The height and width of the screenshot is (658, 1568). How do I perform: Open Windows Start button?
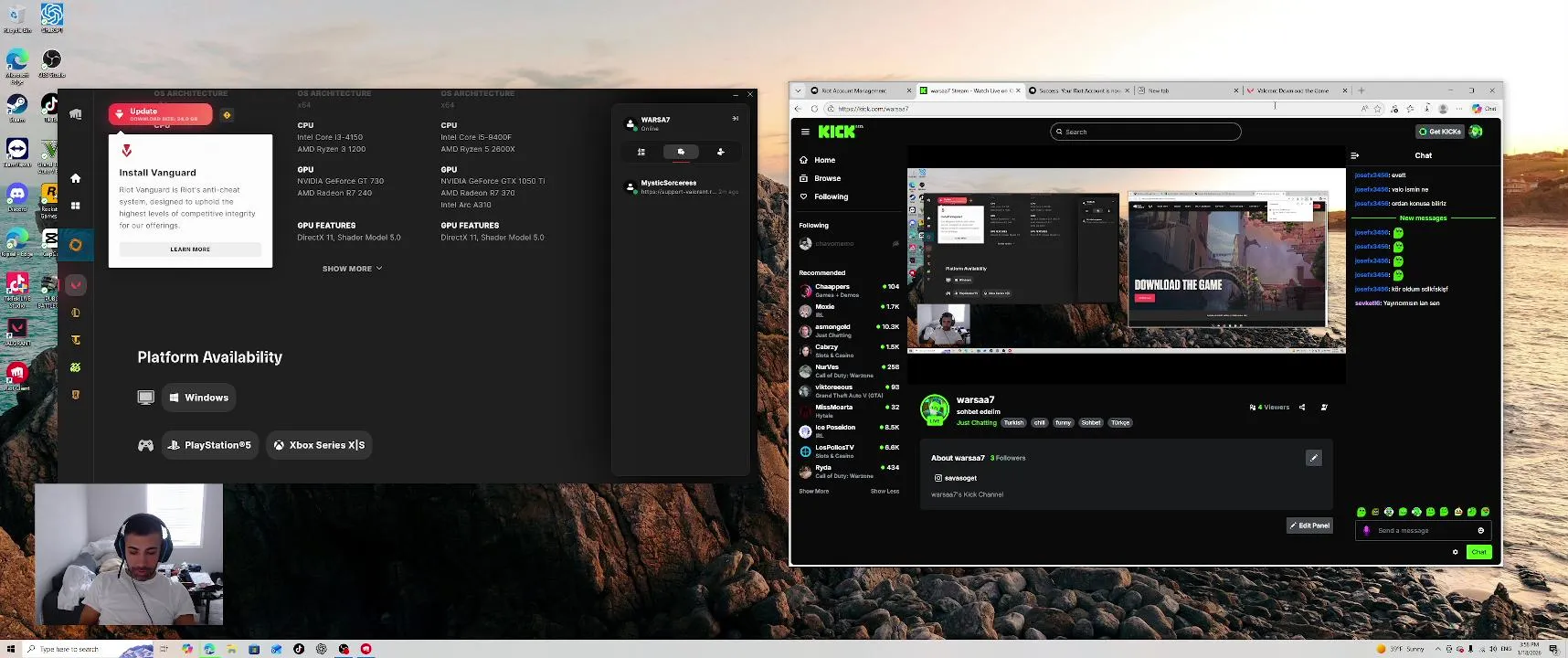coord(11,649)
